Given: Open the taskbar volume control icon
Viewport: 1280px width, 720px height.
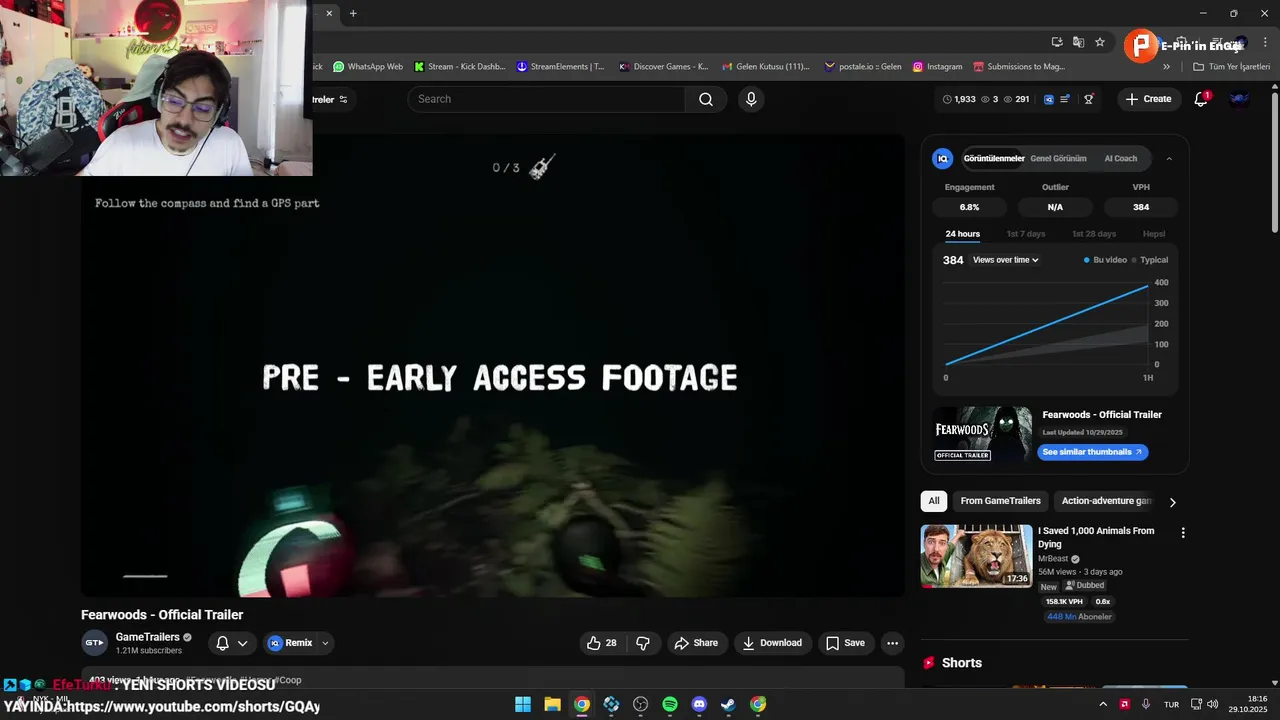Looking at the screenshot, I should click(1213, 705).
